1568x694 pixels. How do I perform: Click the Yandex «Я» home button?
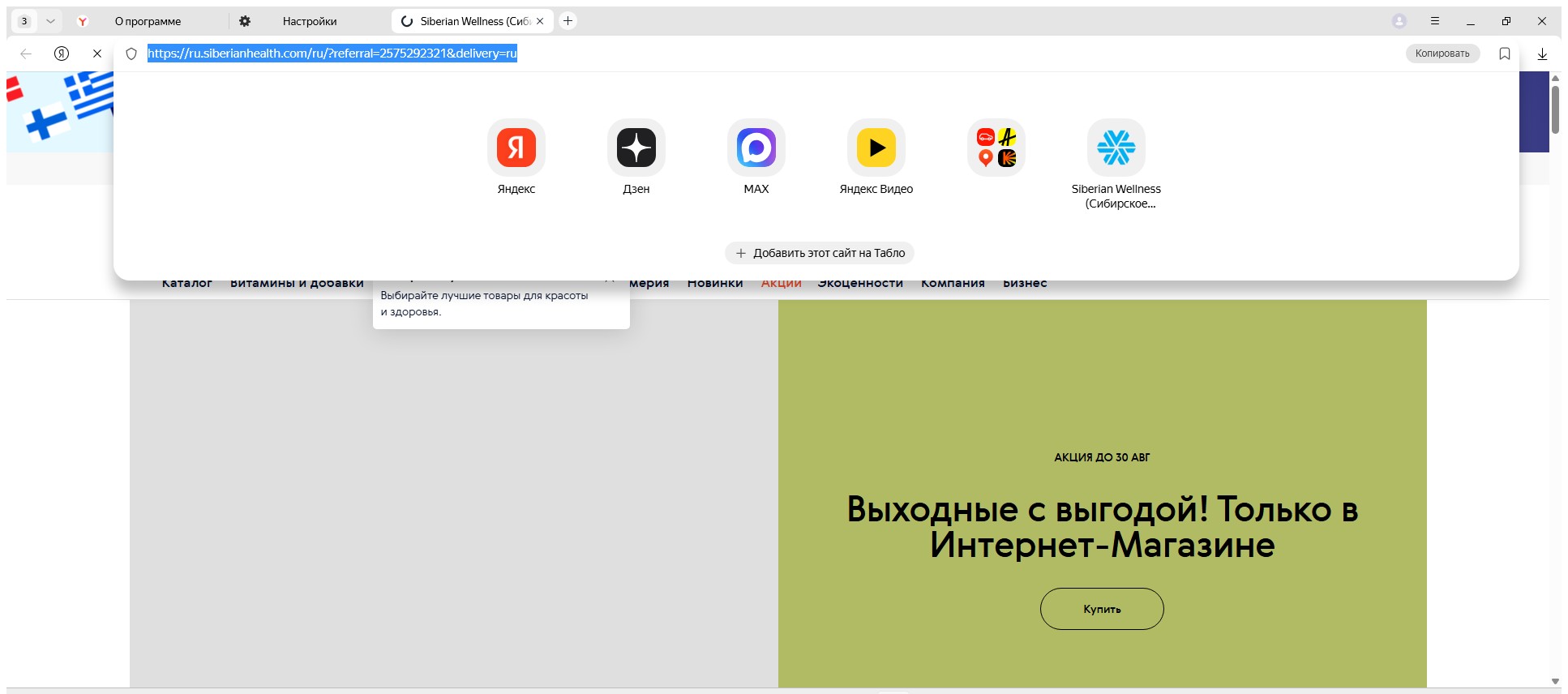62,54
